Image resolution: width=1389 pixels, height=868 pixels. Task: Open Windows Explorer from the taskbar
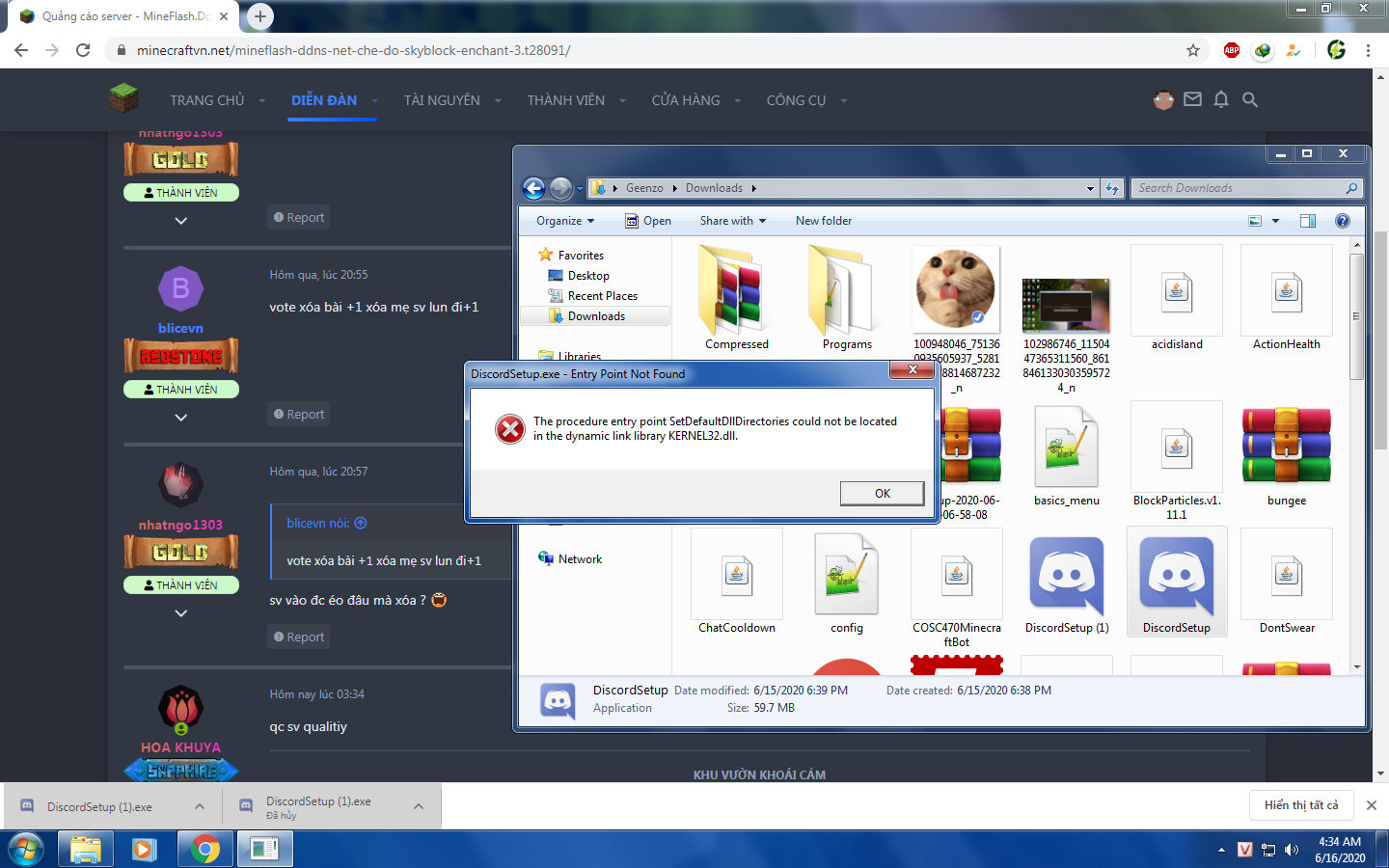pos(86,850)
